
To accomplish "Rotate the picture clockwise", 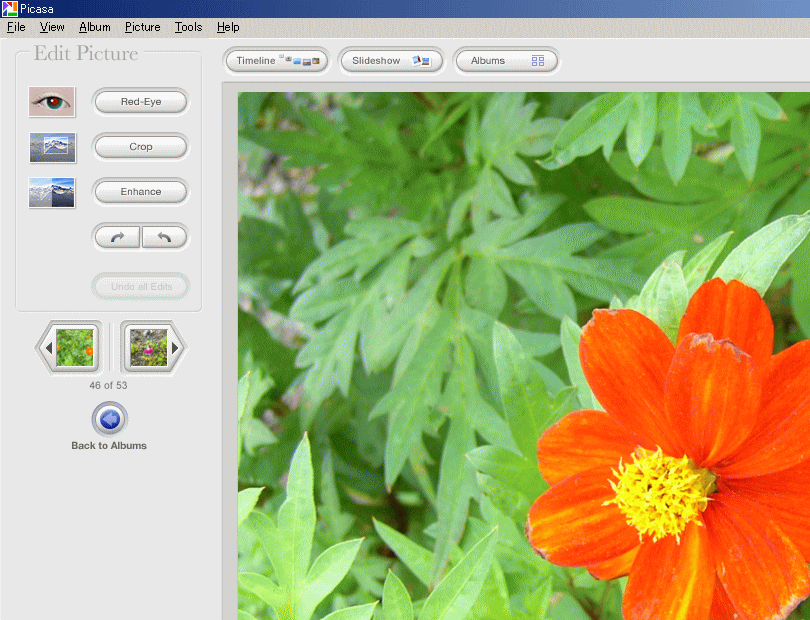I will [117, 237].
